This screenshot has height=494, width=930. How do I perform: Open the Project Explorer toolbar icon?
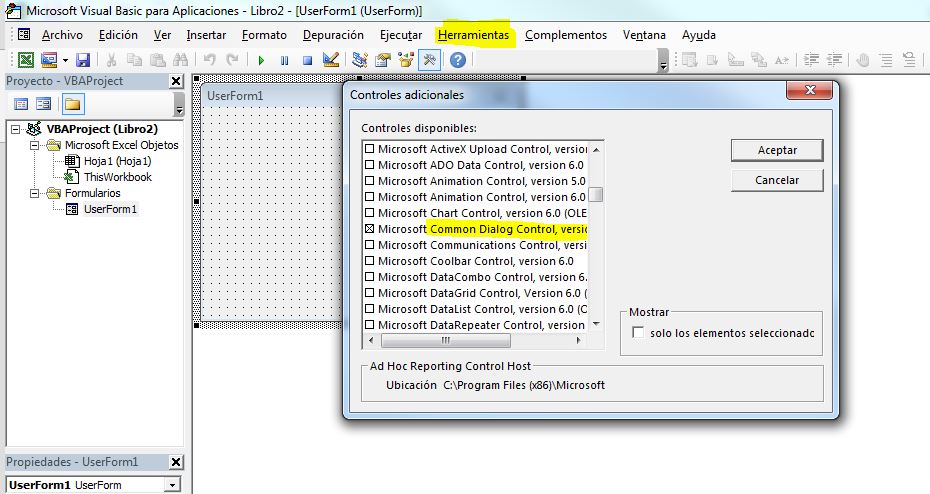(359, 60)
